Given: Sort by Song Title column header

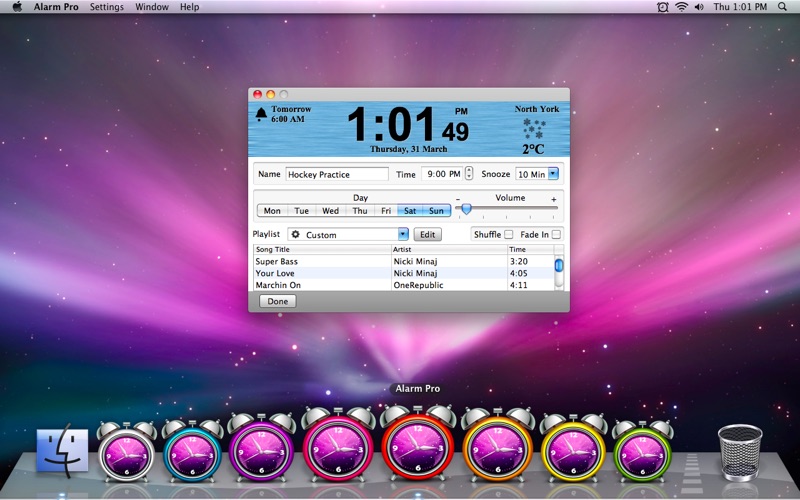Looking at the screenshot, I should [322, 249].
